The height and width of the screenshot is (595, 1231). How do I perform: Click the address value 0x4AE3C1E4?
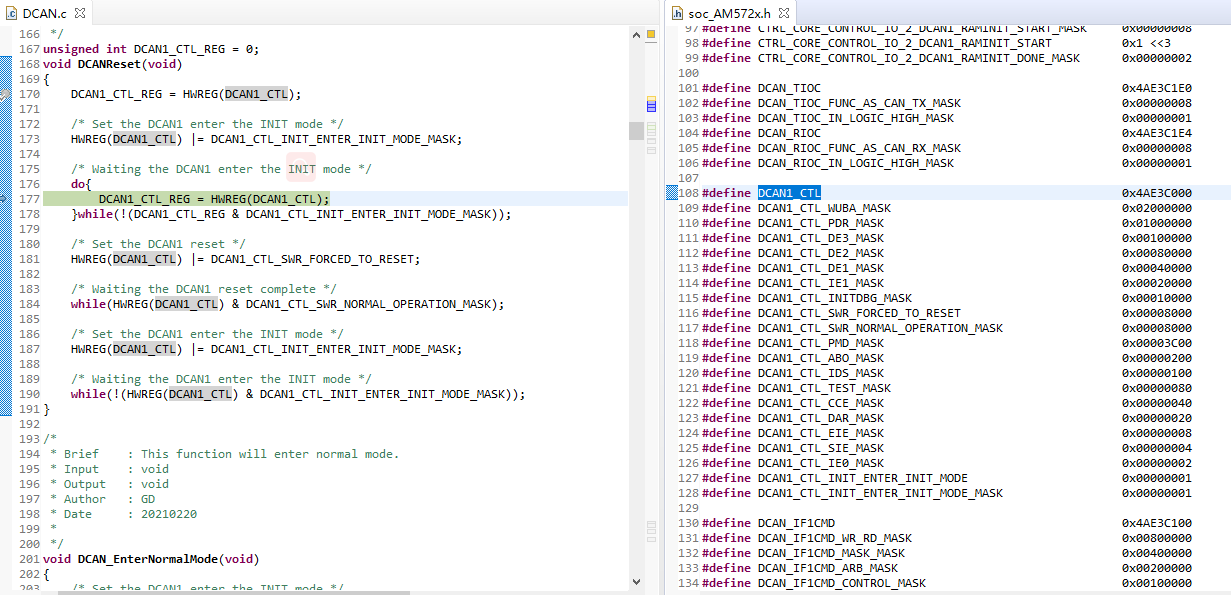[1157, 132]
